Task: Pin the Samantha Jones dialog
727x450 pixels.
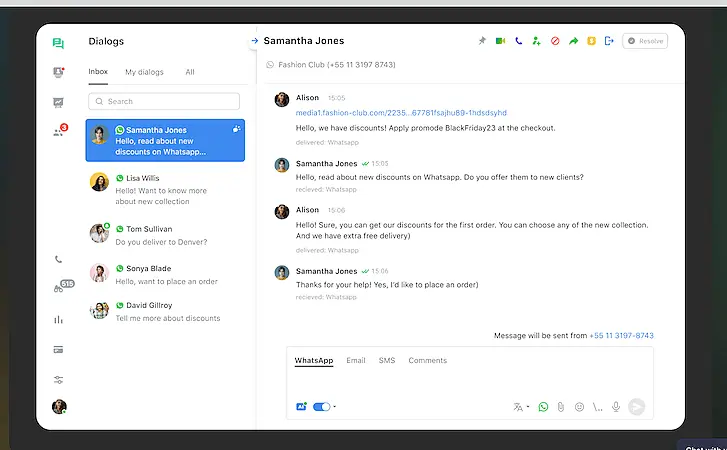Action: [x=482, y=41]
